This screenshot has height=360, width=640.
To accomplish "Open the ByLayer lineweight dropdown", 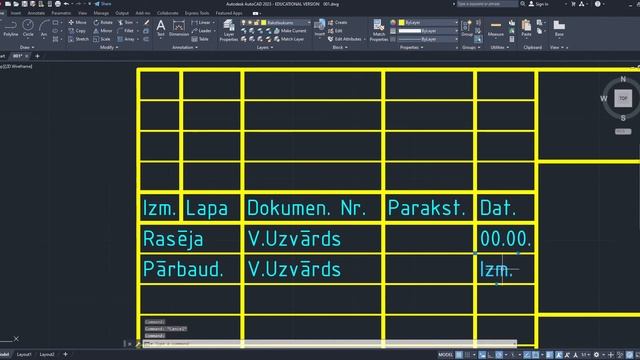I will tap(428, 31).
